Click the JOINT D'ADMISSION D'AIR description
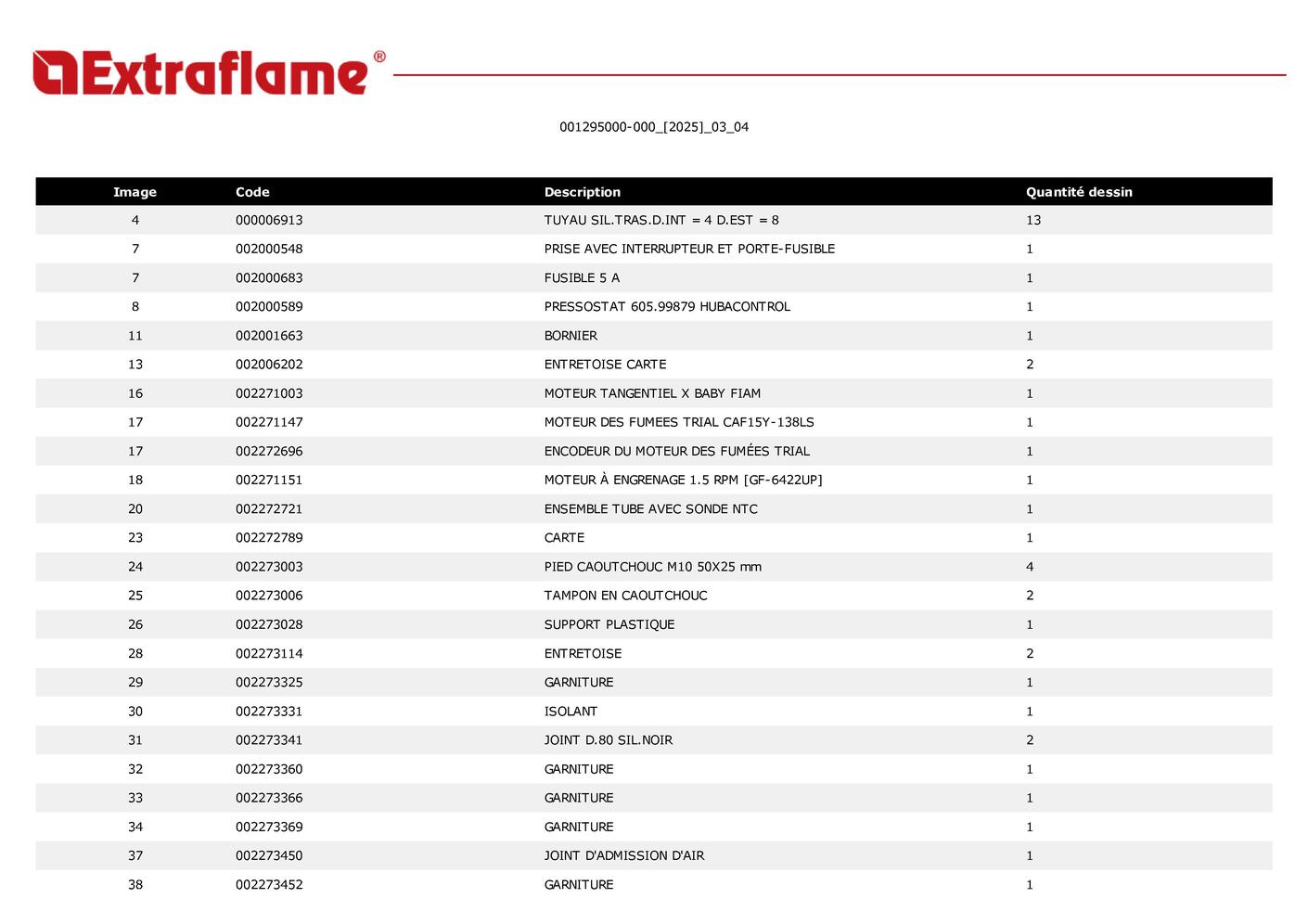 coord(623,855)
